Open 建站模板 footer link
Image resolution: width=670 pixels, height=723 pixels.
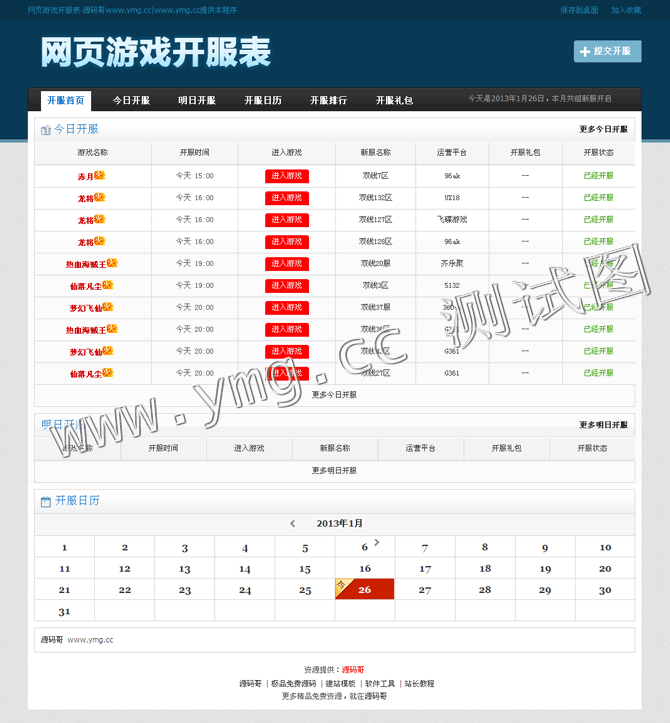[341, 683]
